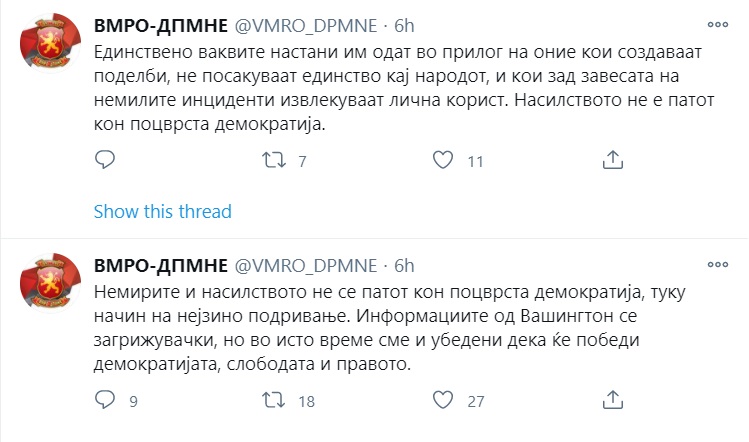Open more options menu on first tweet
The image size is (749, 442).
click(717, 25)
